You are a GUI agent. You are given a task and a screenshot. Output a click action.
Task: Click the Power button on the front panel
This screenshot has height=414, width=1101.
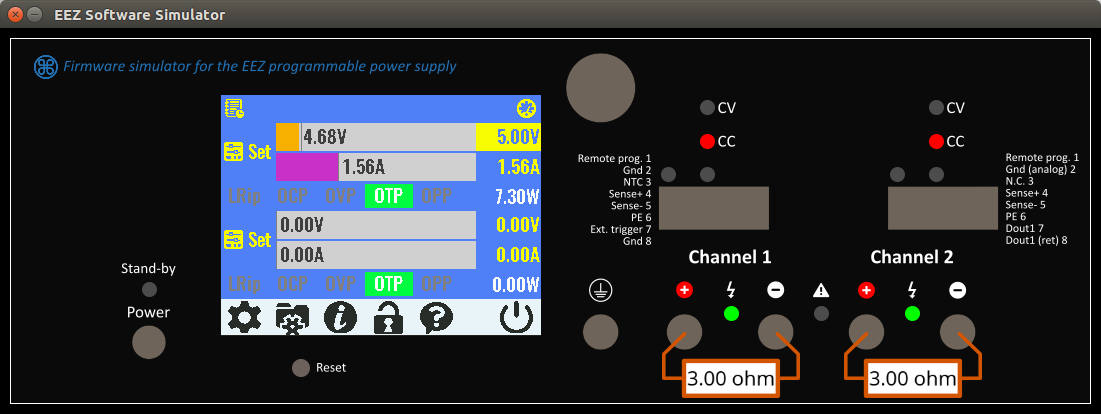click(x=149, y=342)
